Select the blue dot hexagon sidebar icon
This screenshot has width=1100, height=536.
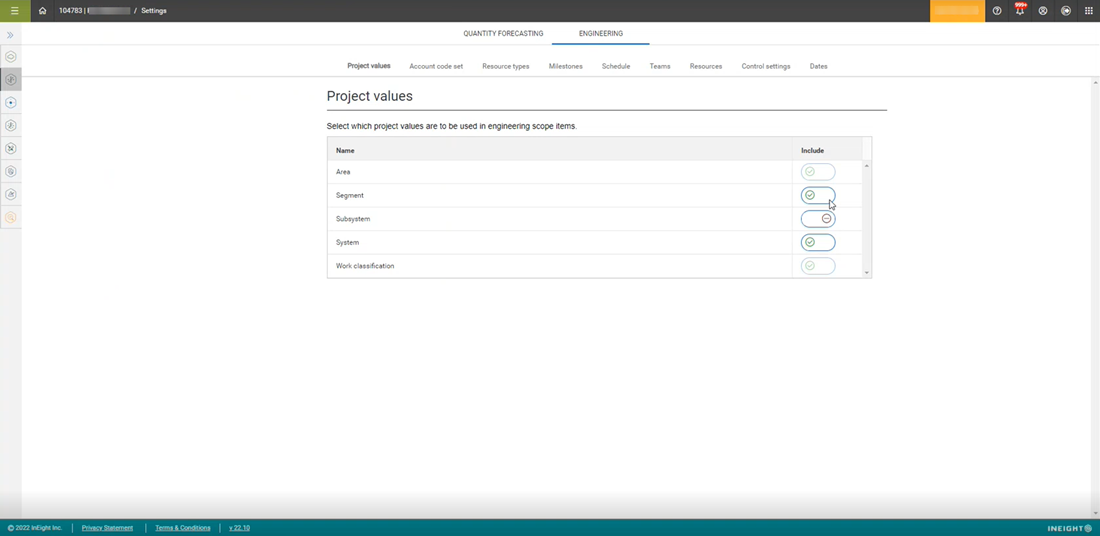pyautogui.click(x=11, y=103)
